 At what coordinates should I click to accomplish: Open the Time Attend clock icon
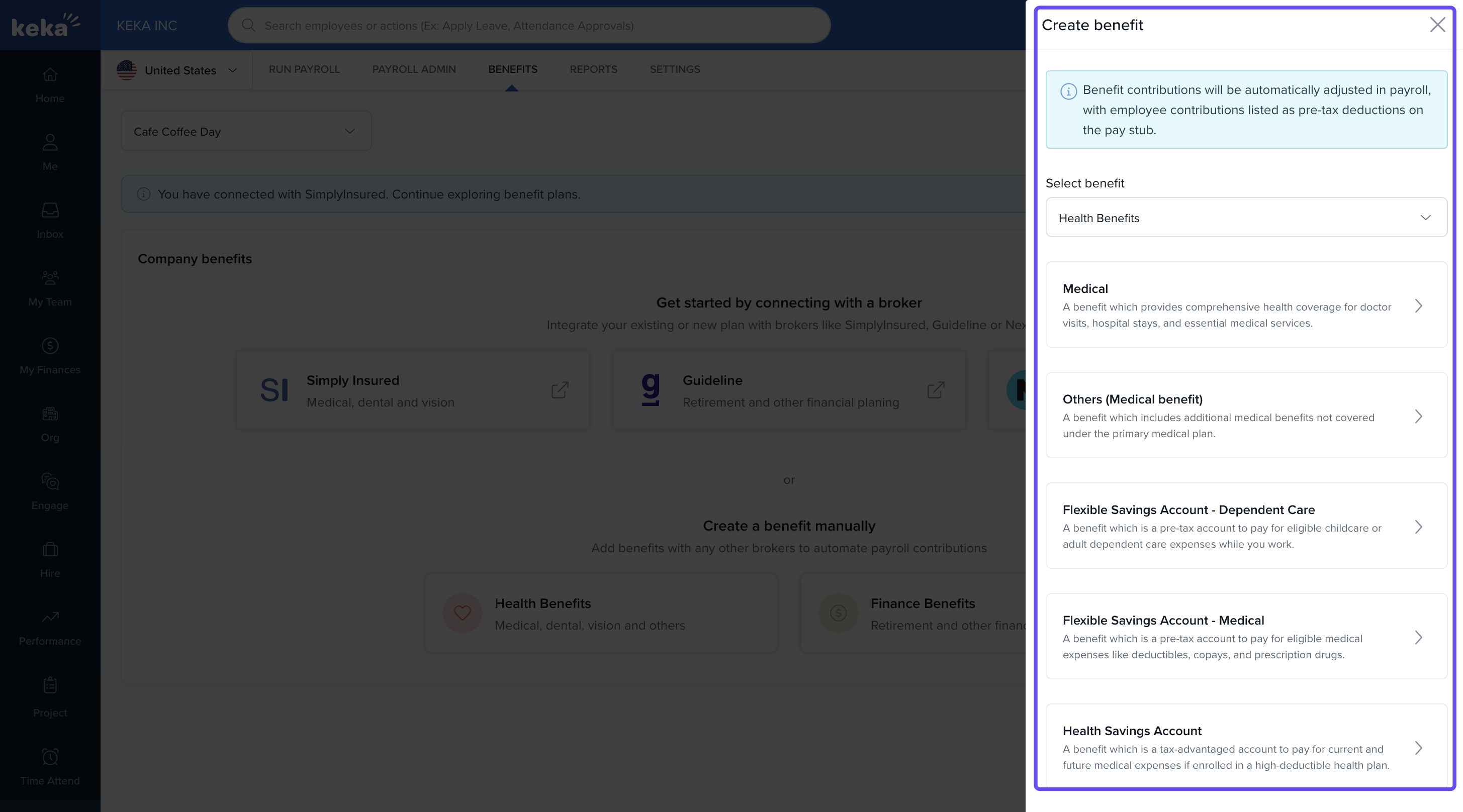(50, 757)
